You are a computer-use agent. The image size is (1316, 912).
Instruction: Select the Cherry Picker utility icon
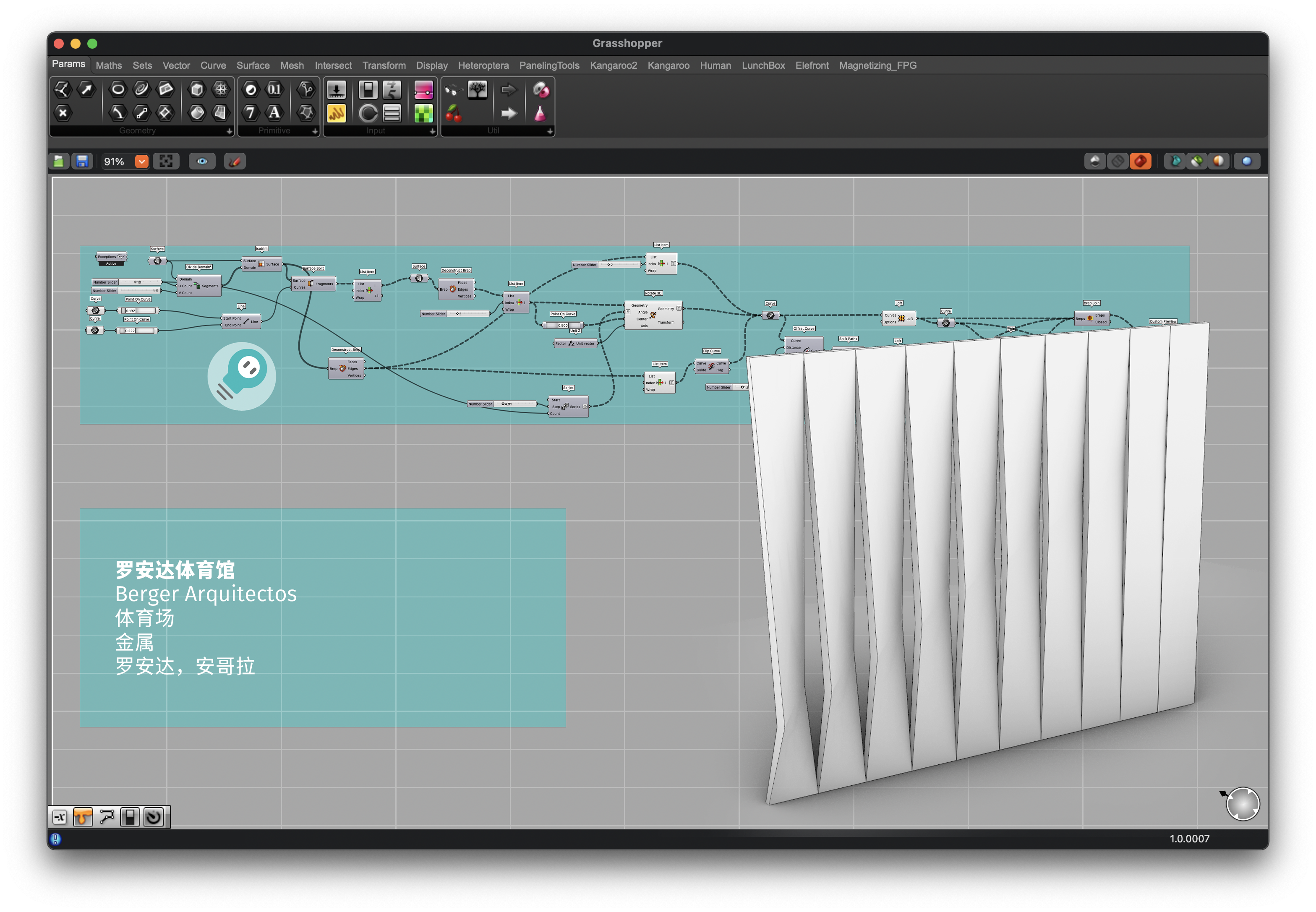pyautogui.click(x=453, y=113)
